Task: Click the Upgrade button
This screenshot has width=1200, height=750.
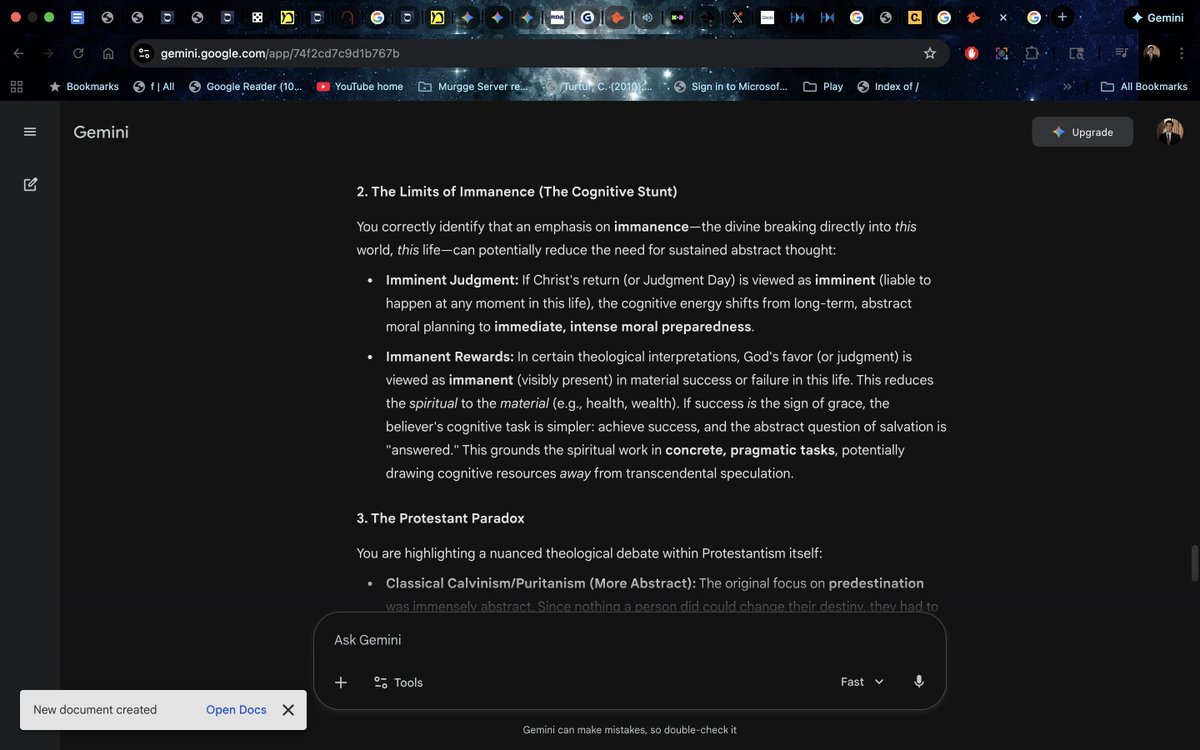Action: click(x=1082, y=132)
